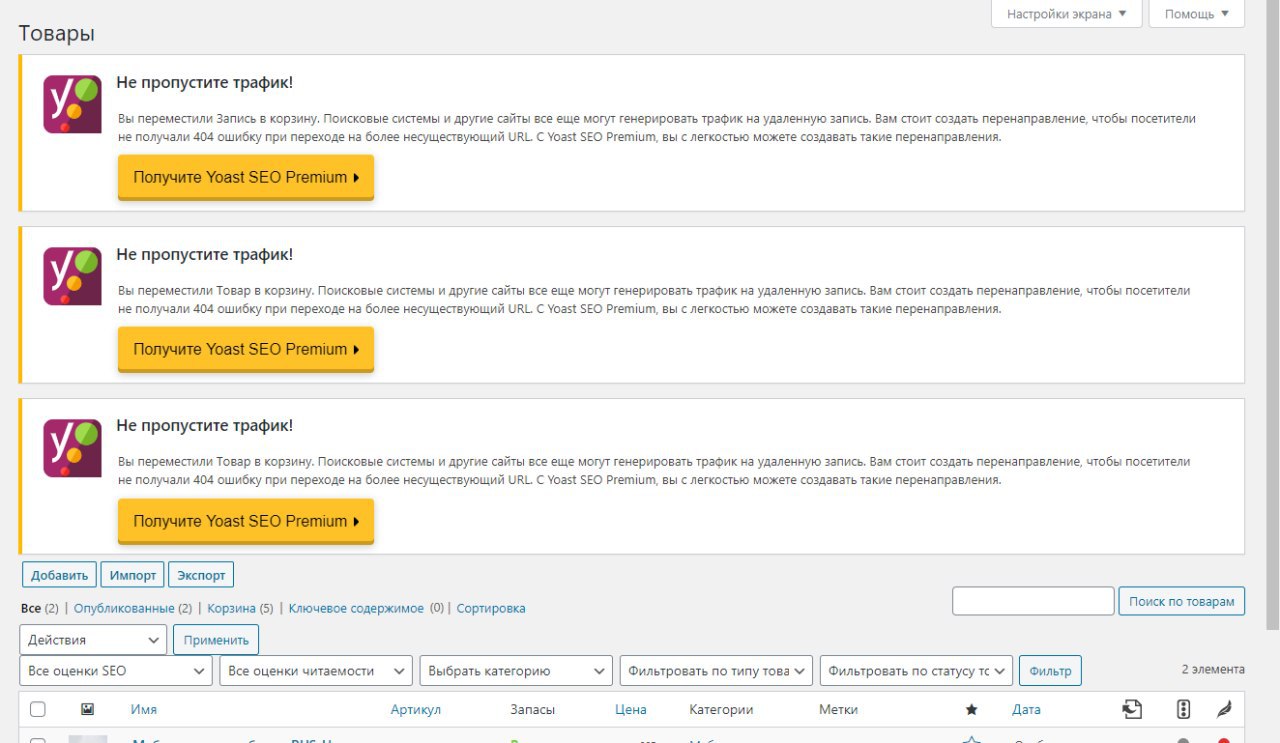The width and height of the screenshot is (1280, 743).
Task: Open the 'Все оценки читаемости' filter
Action: coord(316,671)
